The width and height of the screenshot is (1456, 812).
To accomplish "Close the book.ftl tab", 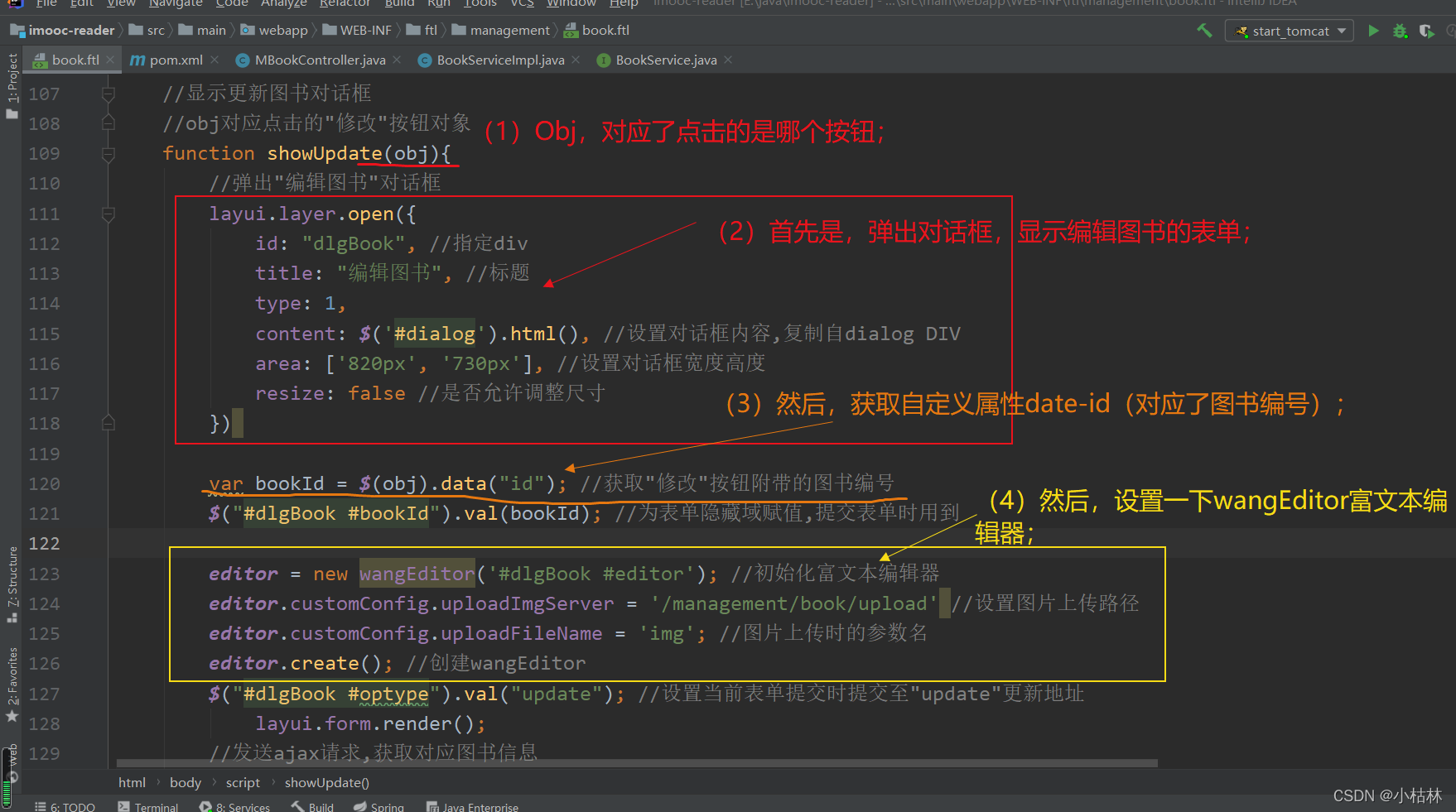I will click(x=111, y=60).
